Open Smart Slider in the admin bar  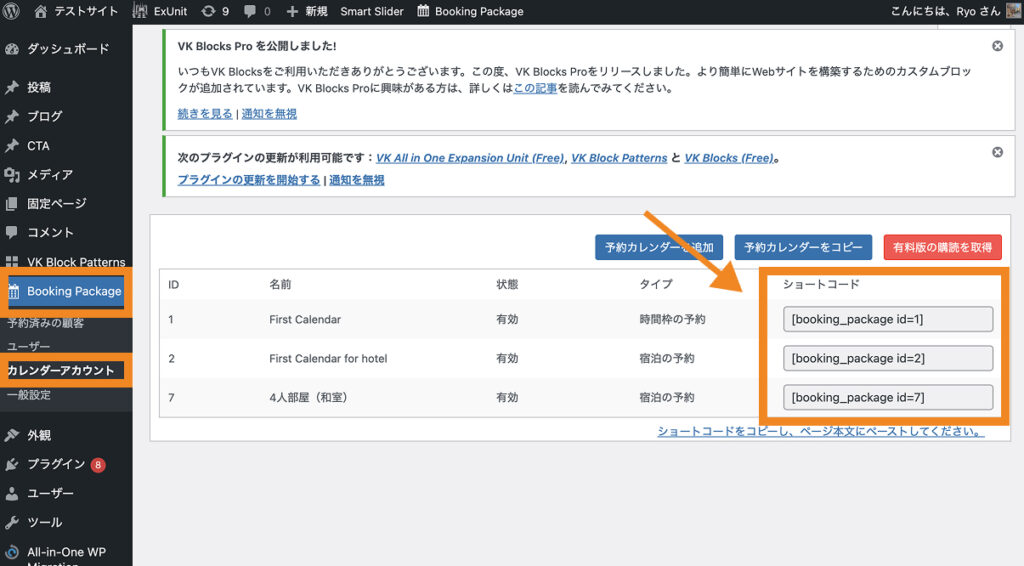pos(372,11)
